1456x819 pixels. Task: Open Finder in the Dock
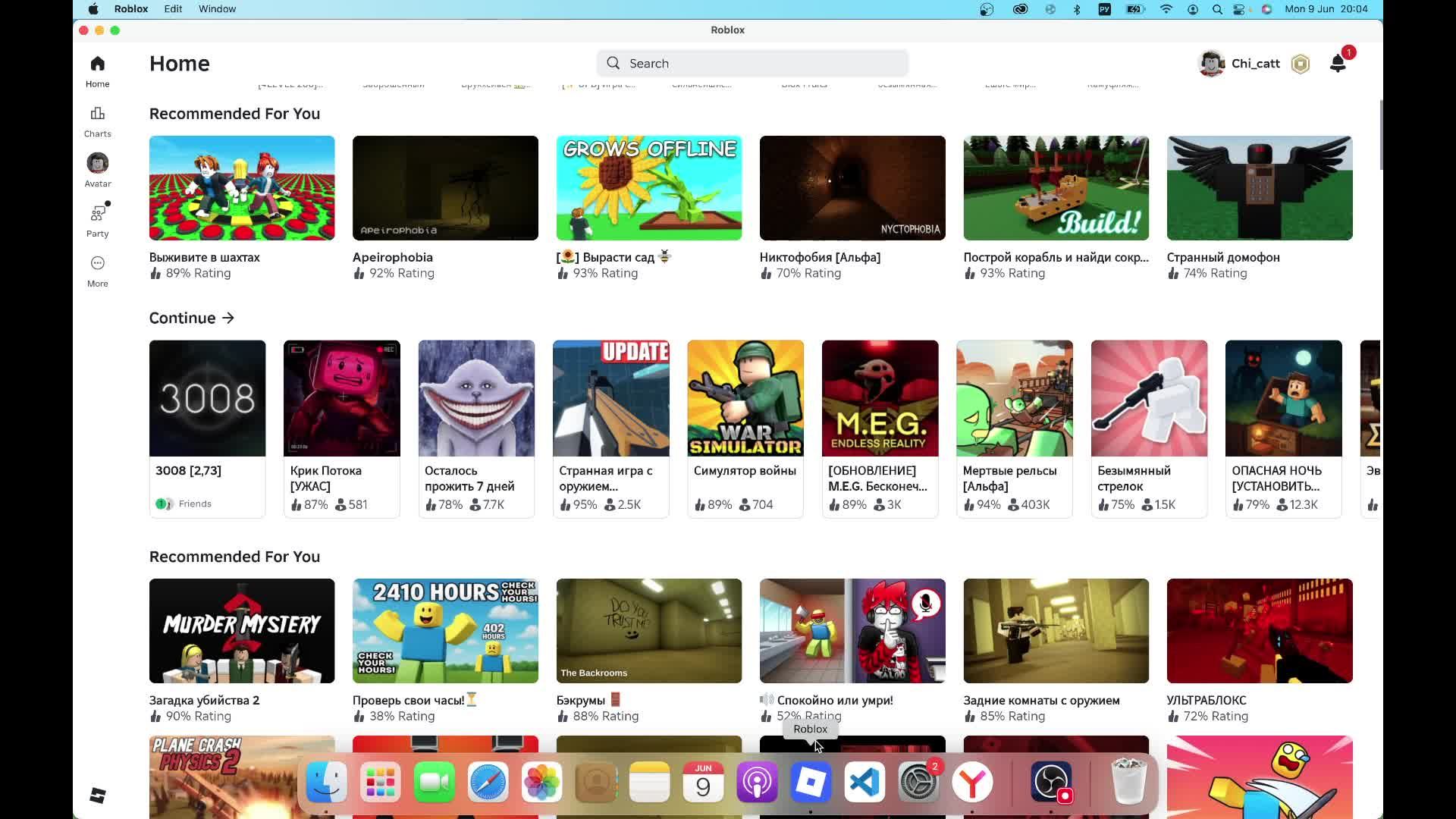326,782
